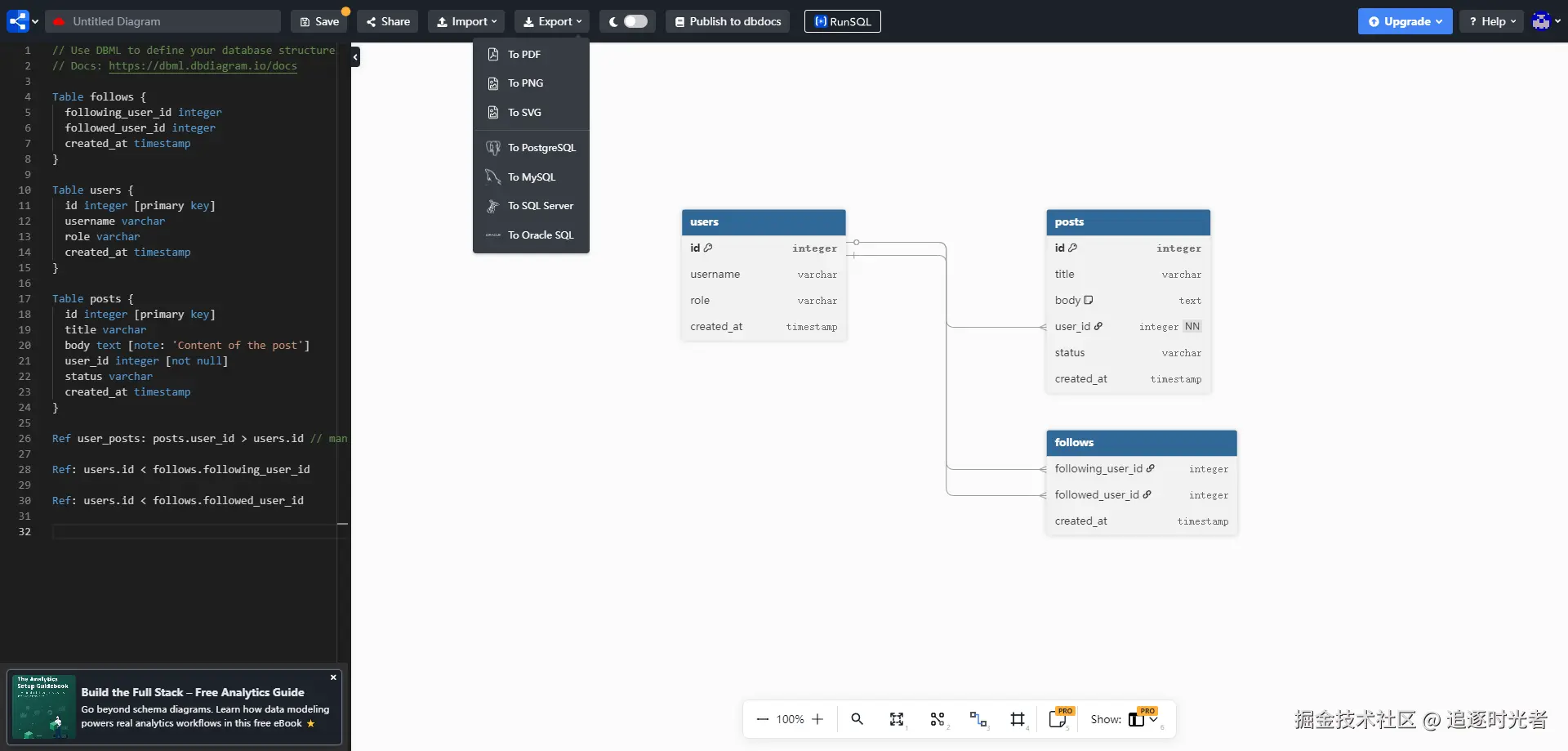The width and height of the screenshot is (1568, 751).
Task: Click the fit-to-screen icon in the bottom toolbar
Action: 897,719
